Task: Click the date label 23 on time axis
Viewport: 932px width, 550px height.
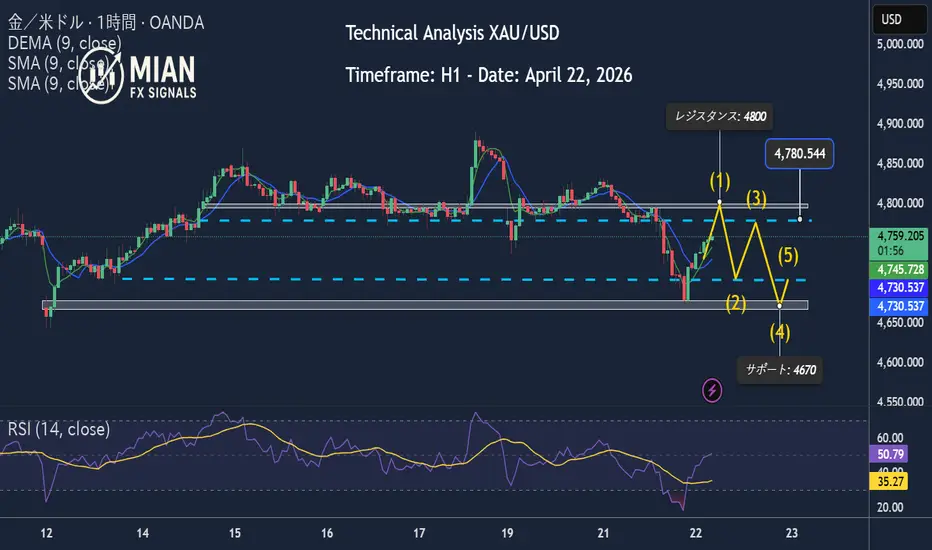Action: pos(792,533)
